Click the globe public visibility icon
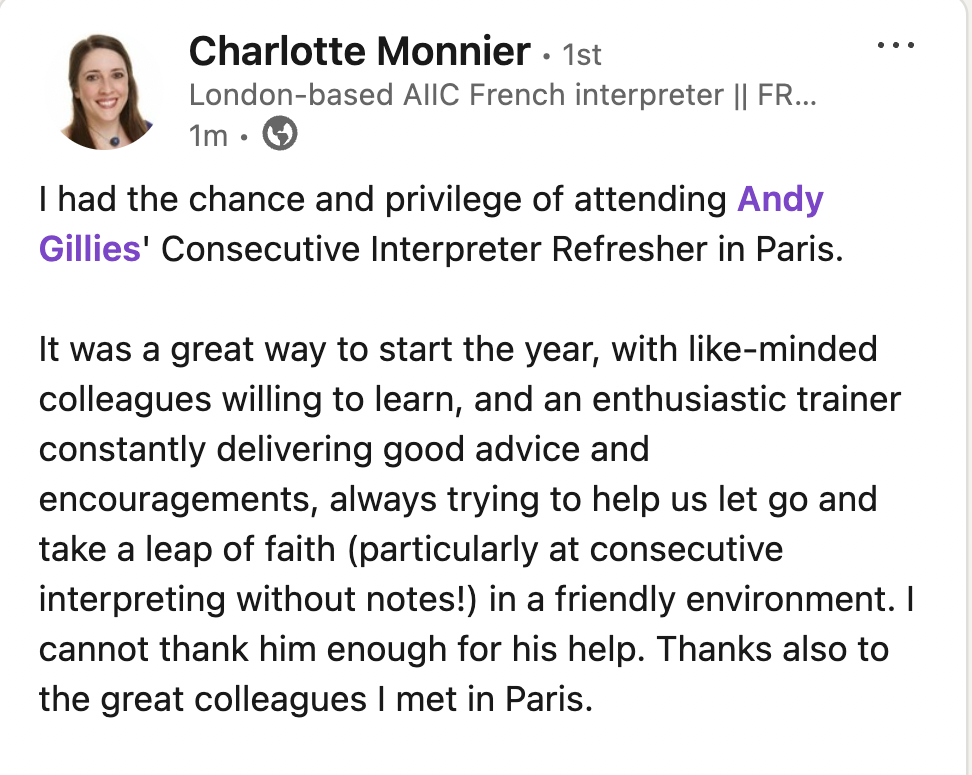 point(280,134)
